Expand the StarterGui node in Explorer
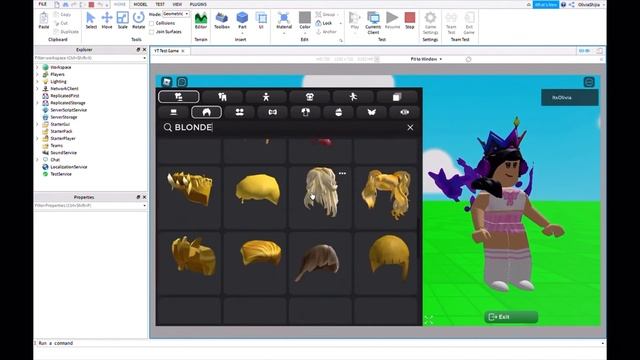 [x=37, y=124]
